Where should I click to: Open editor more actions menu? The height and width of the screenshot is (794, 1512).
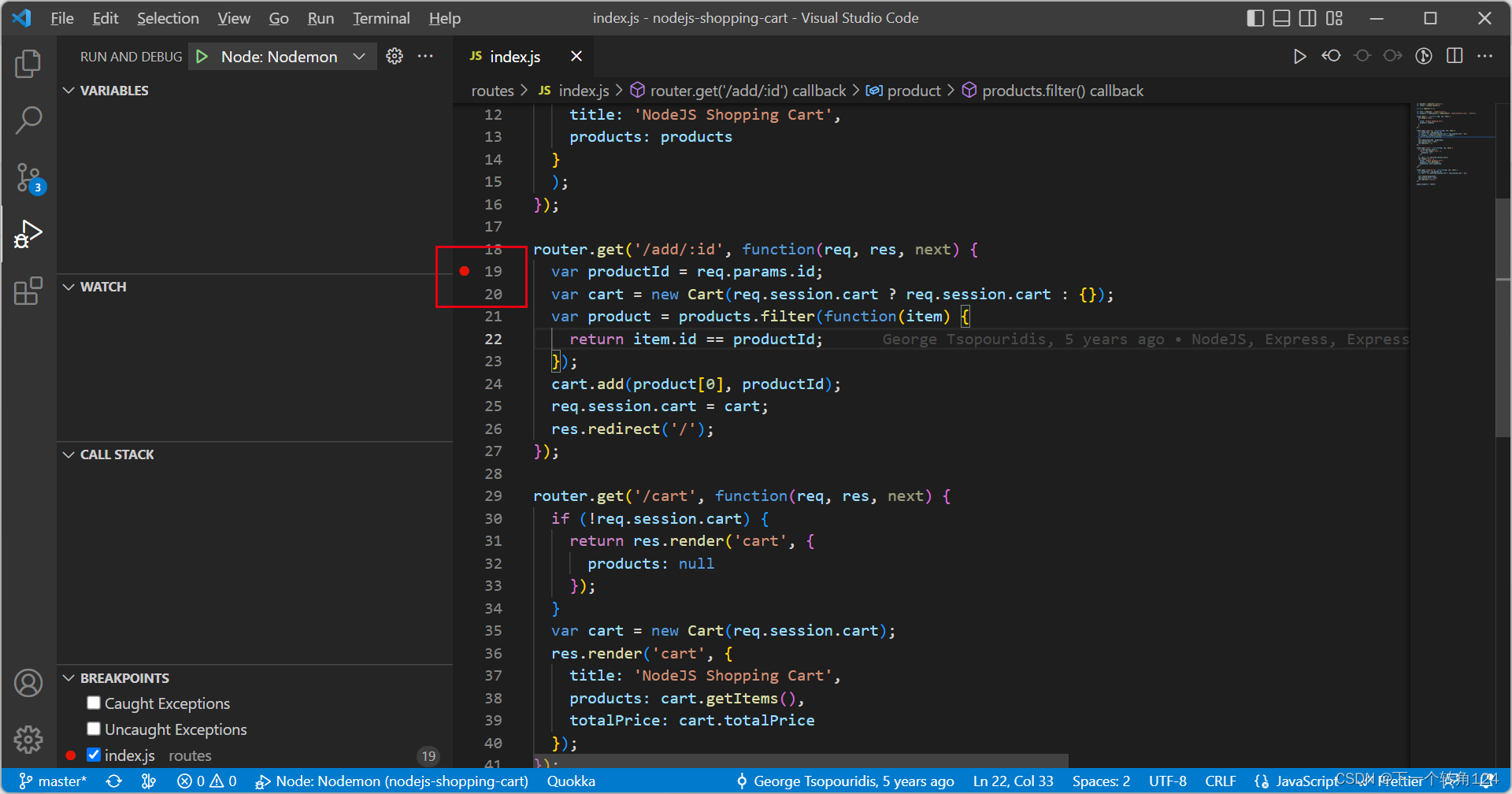1484,56
